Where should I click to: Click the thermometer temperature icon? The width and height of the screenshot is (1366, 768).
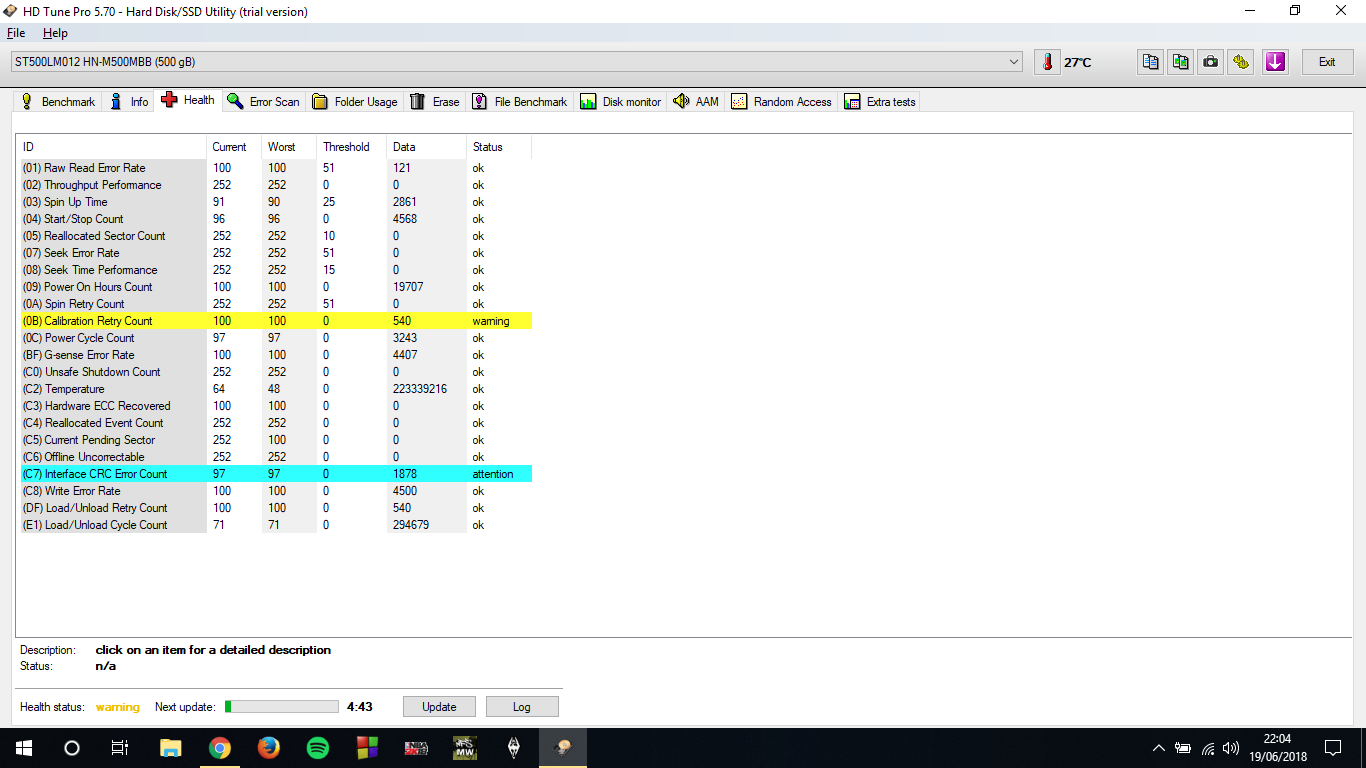(x=1047, y=62)
